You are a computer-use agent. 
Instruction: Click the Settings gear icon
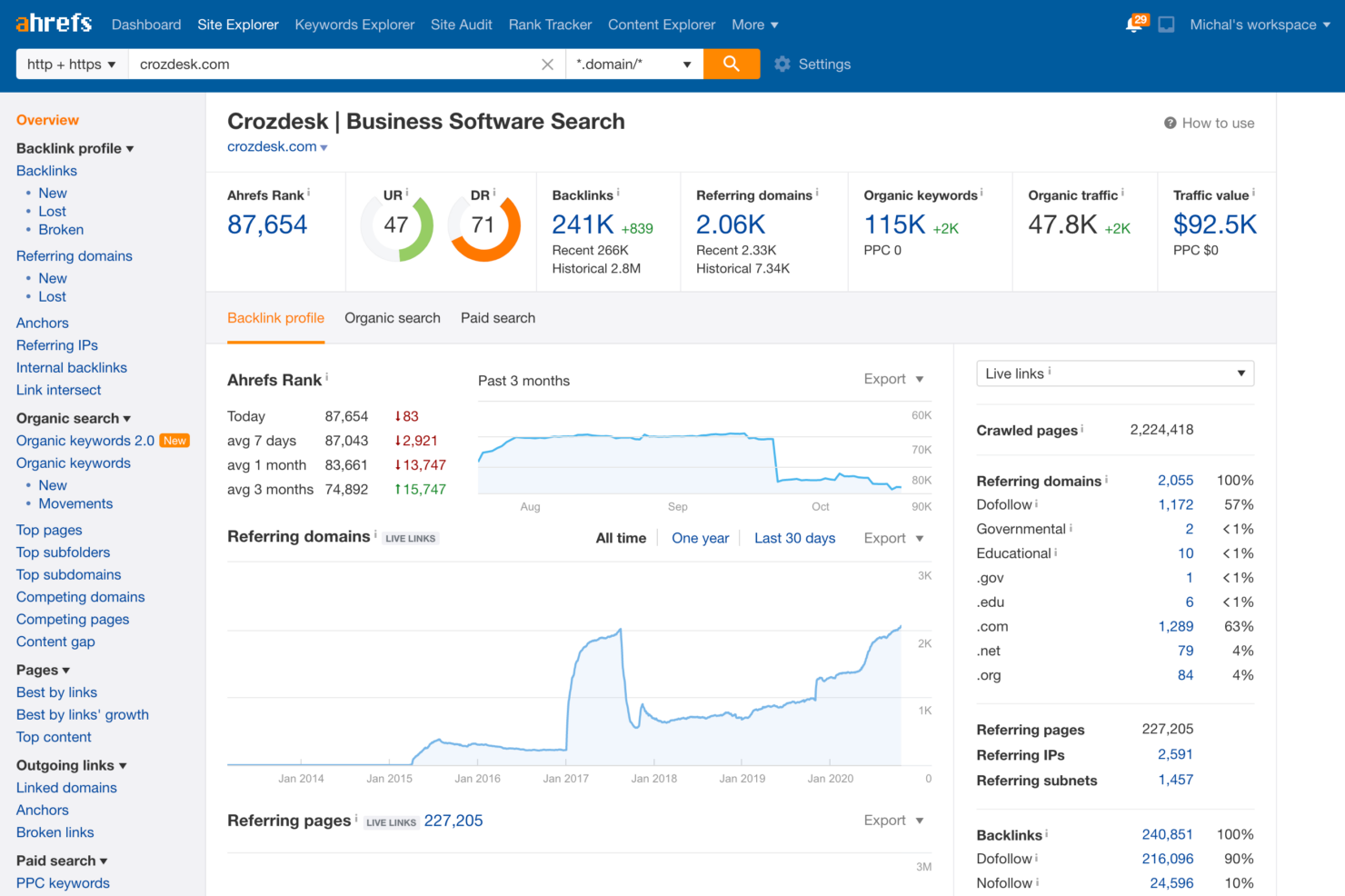coord(782,65)
